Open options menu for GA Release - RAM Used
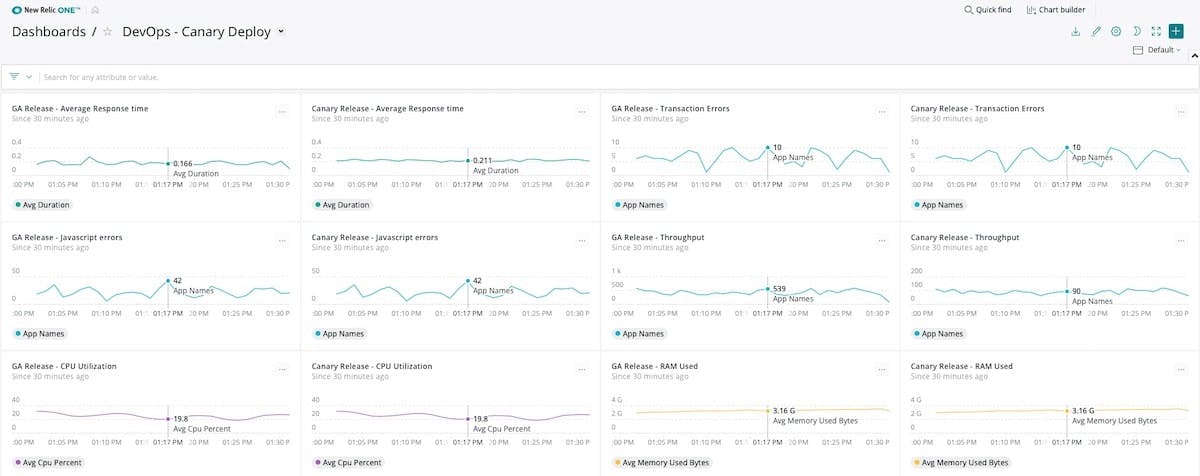The height and width of the screenshot is (476, 1200). point(882,370)
